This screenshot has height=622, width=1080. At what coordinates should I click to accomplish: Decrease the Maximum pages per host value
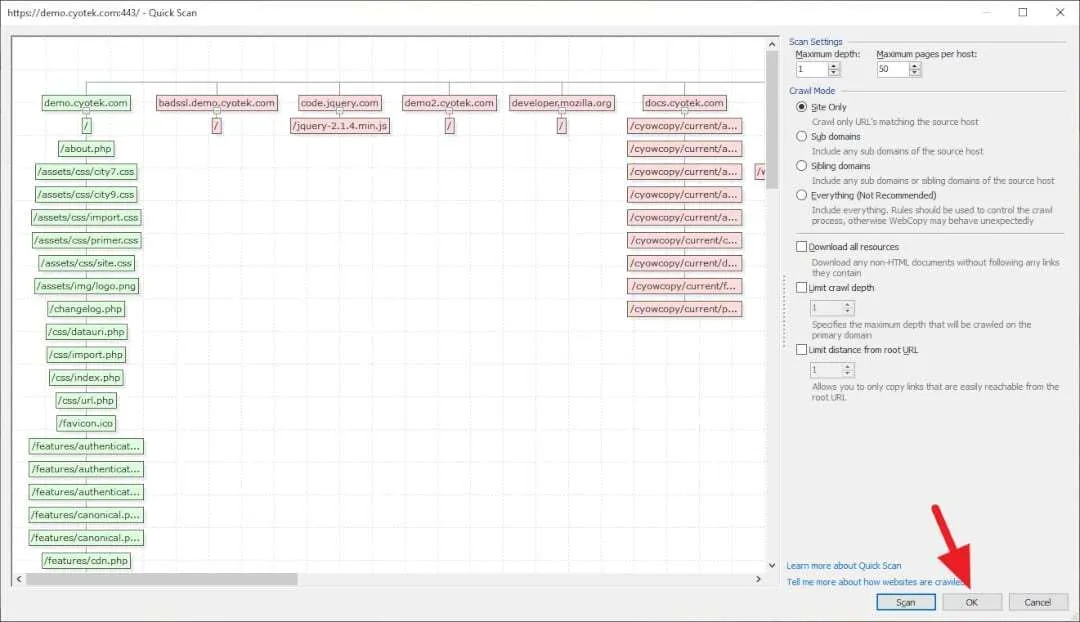click(915, 72)
